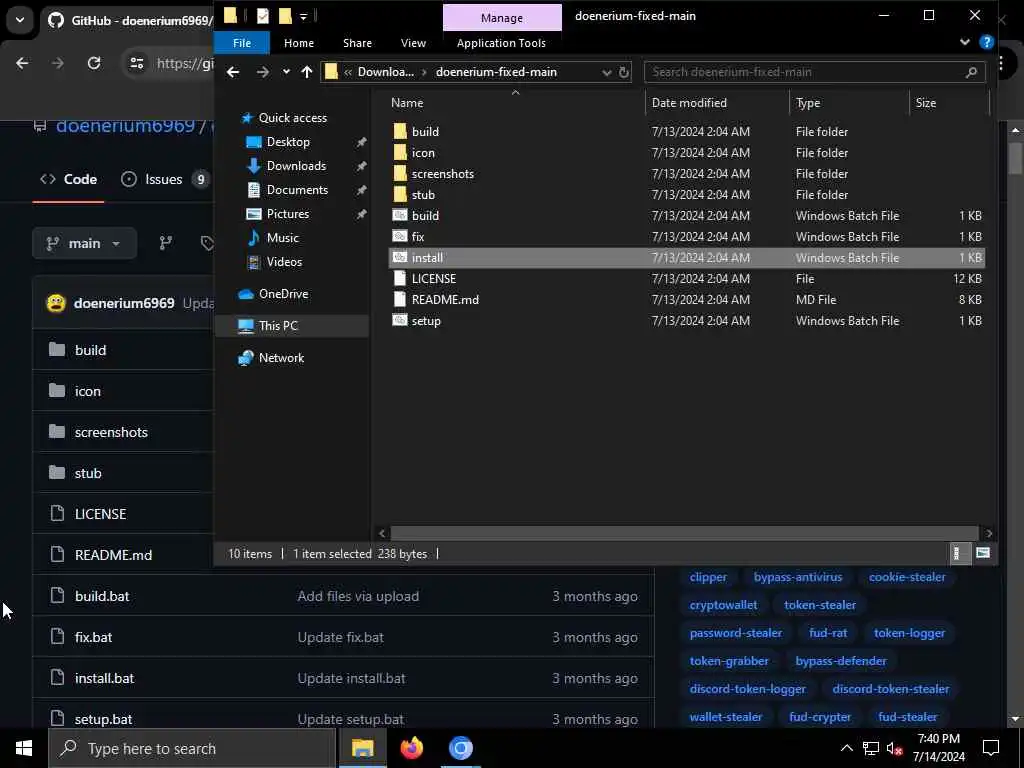
Task: Open the token-grabber topic tag
Action: coord(729,661)
